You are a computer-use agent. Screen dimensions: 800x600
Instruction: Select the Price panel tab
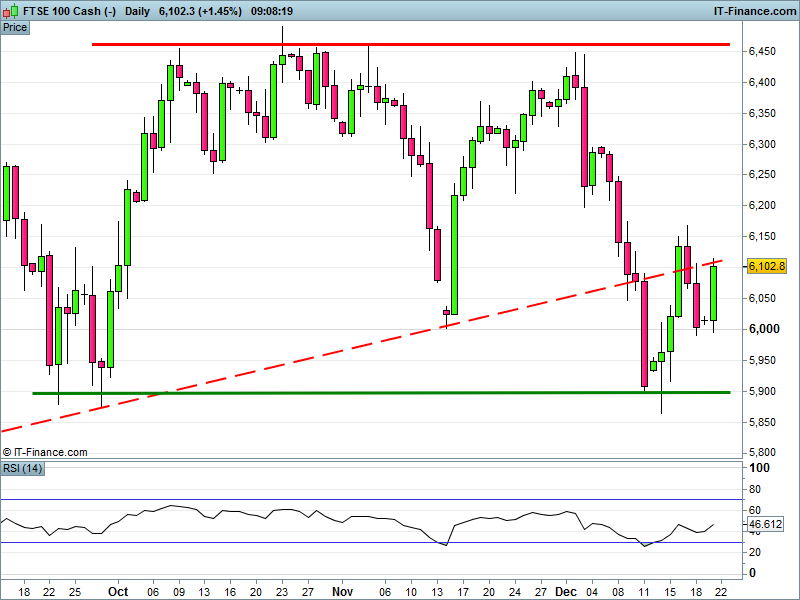(x=15, y=27)
